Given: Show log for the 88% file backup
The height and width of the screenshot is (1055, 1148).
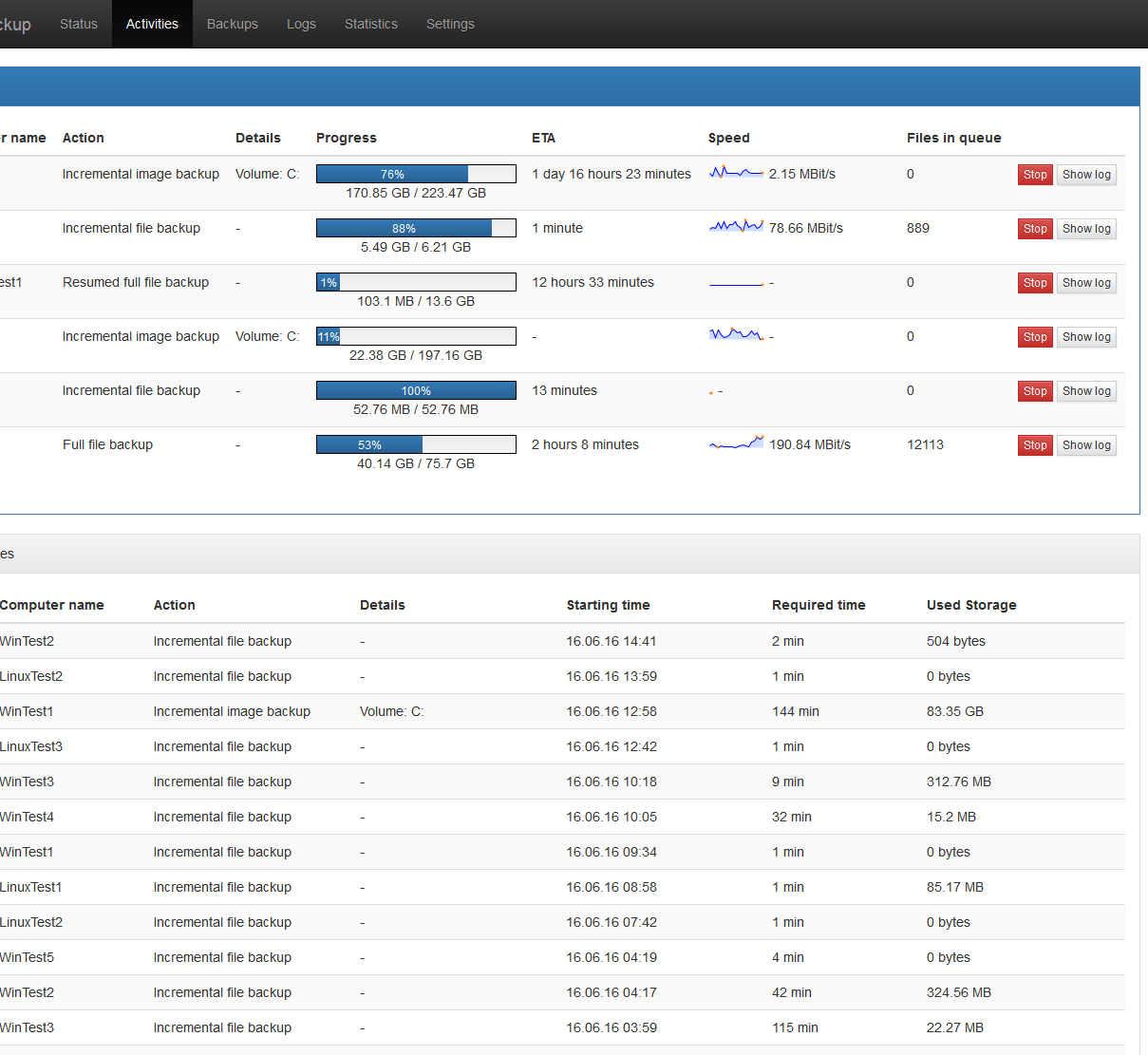Looking at the screenshot, I should (1086, 229).
